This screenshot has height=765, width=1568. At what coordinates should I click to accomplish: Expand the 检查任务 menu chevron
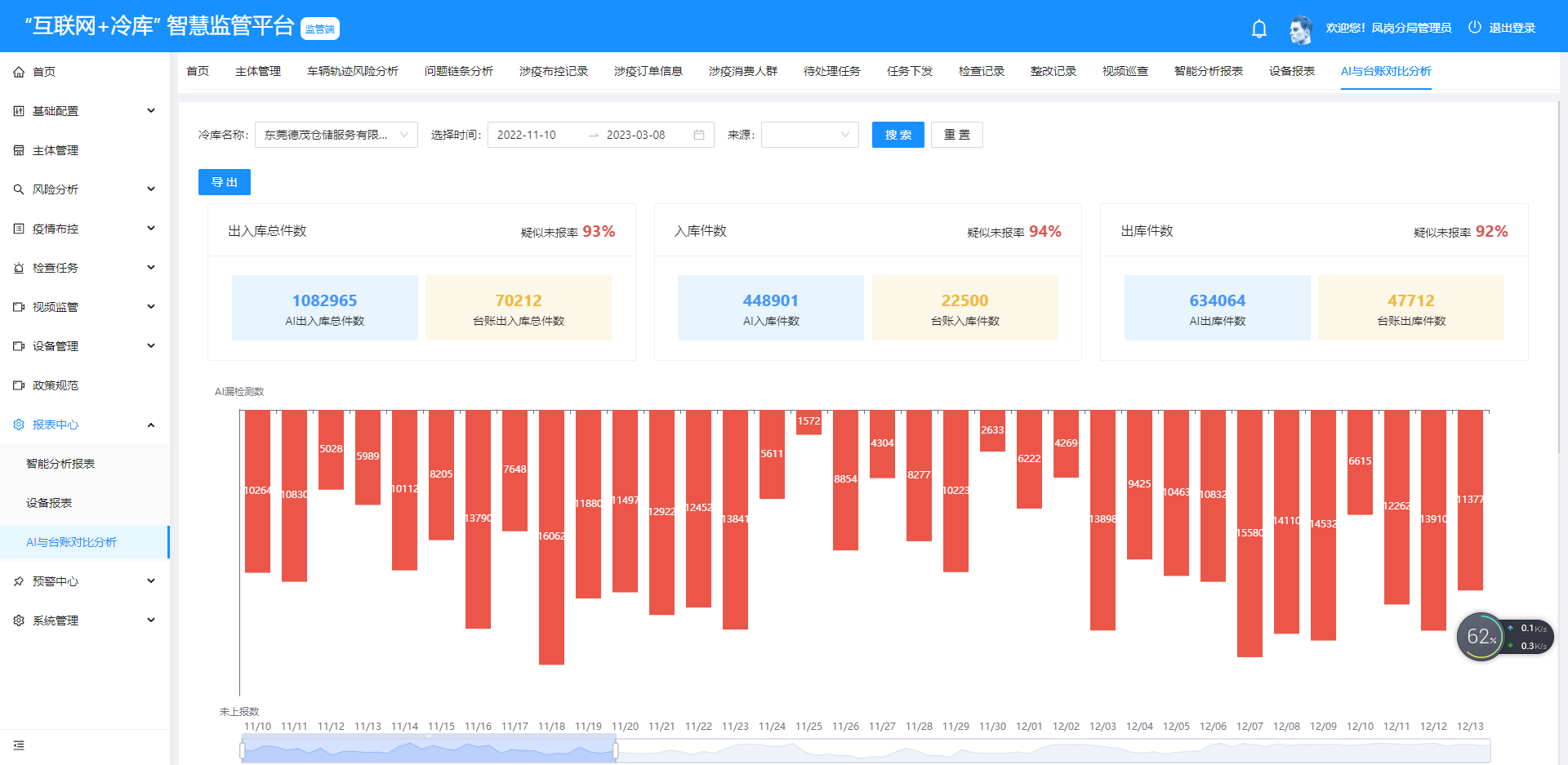[x=151, y=268]
